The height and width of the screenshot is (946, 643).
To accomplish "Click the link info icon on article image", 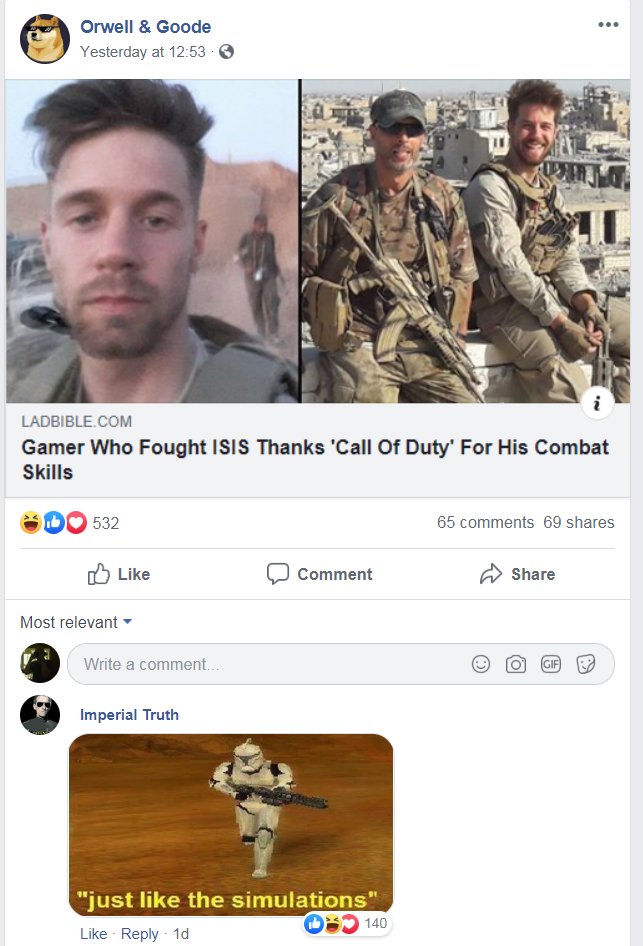I will (x=597, y=402).
